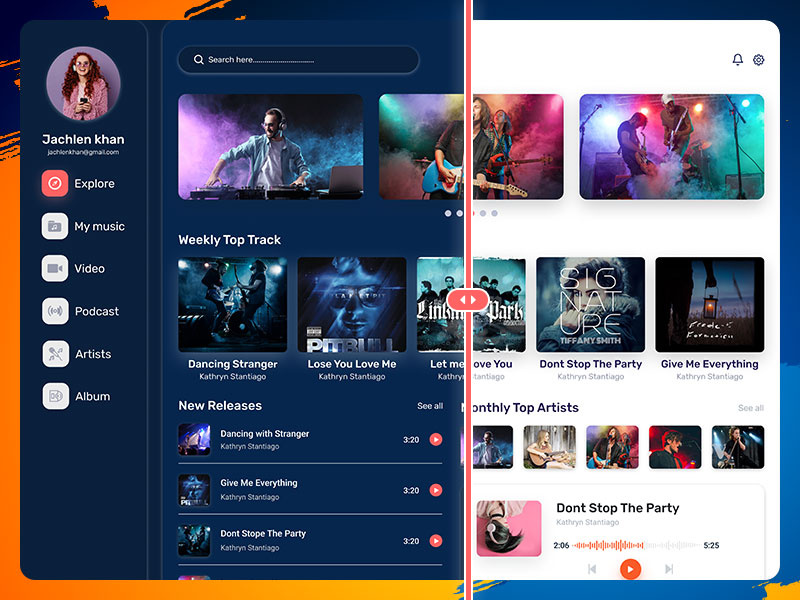Select the second carousel dot

pos(459,213)
